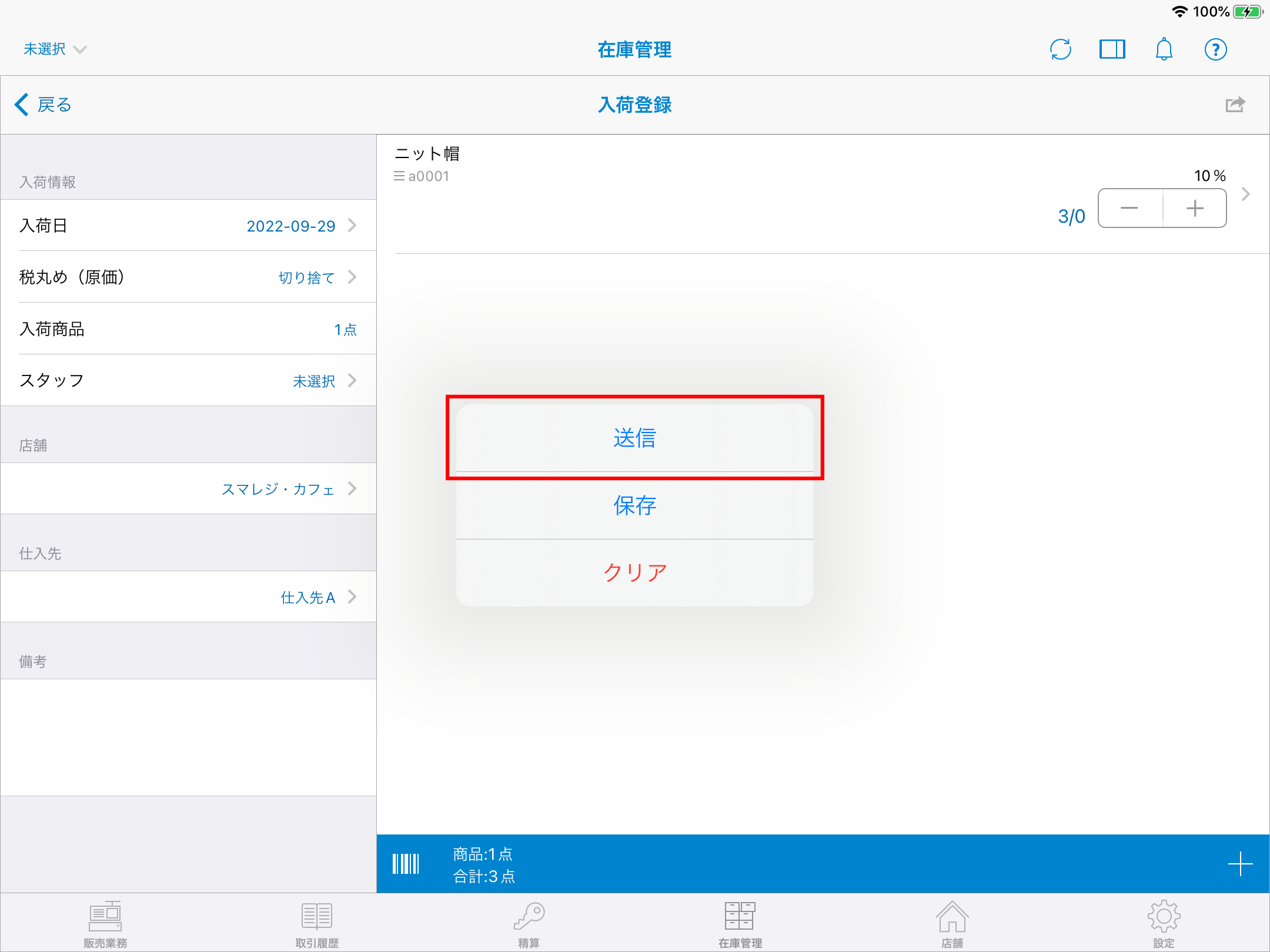Open the 税丸め（原価）setting row

pyautogui.click(x=188, y=277)
